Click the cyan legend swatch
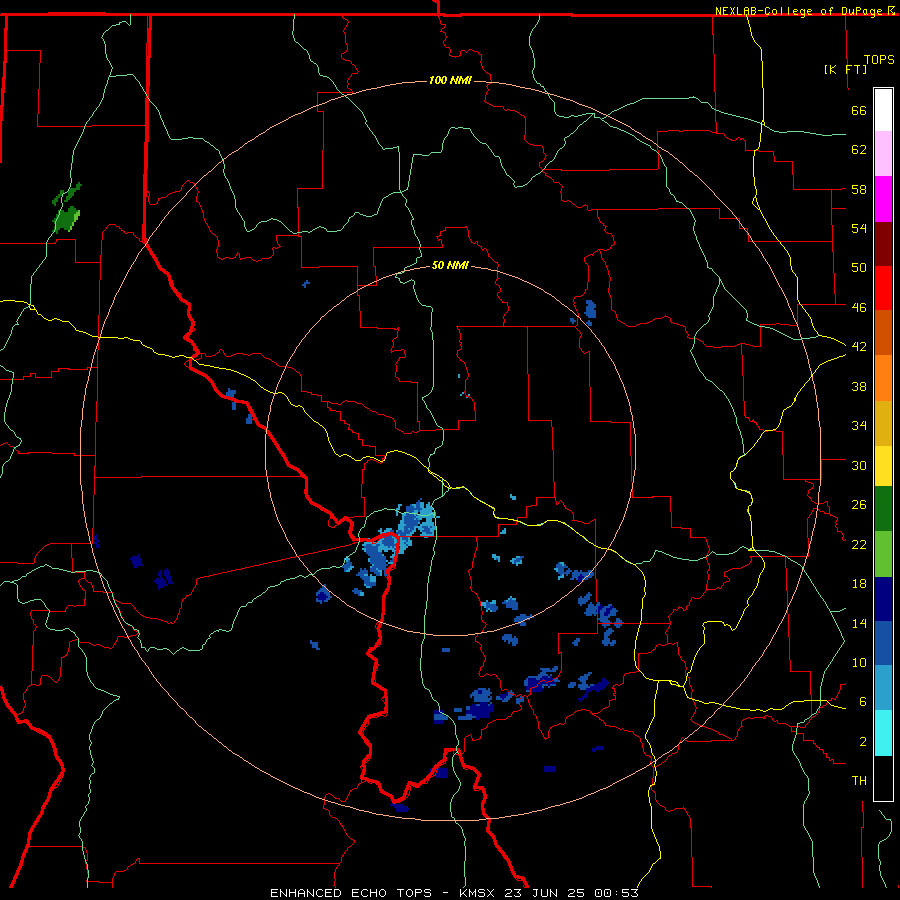Screen dimensions: 900x900 [x=883, y=733]
